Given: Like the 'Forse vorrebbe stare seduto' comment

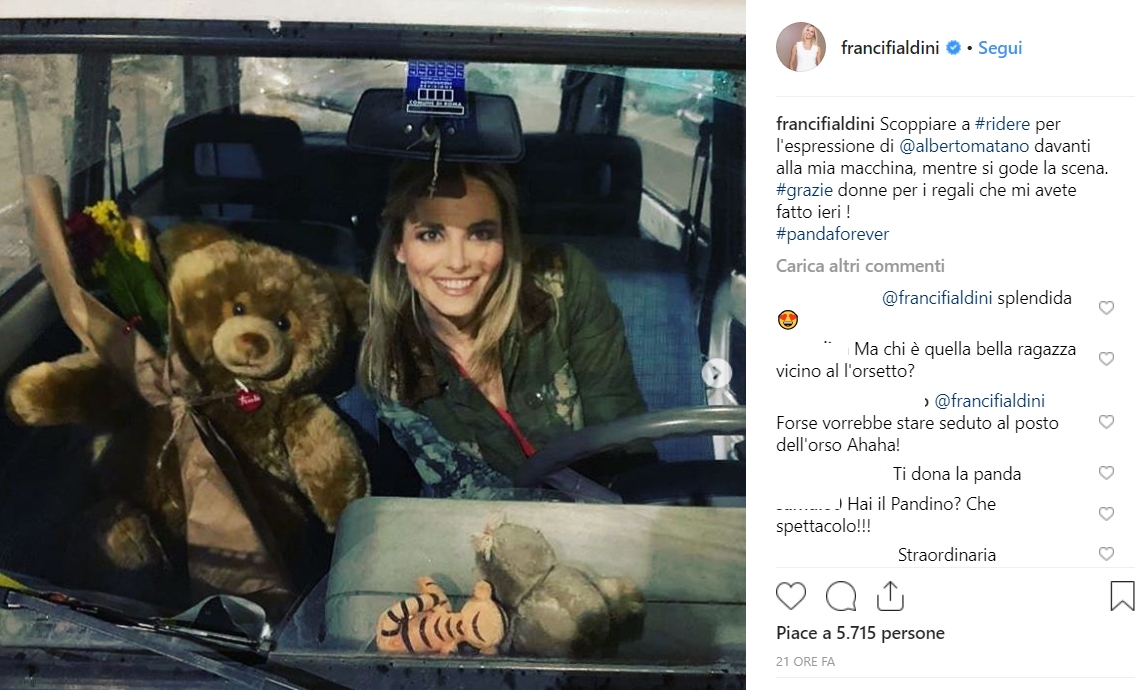Looking at the screenshot, I should (1106, 421).
